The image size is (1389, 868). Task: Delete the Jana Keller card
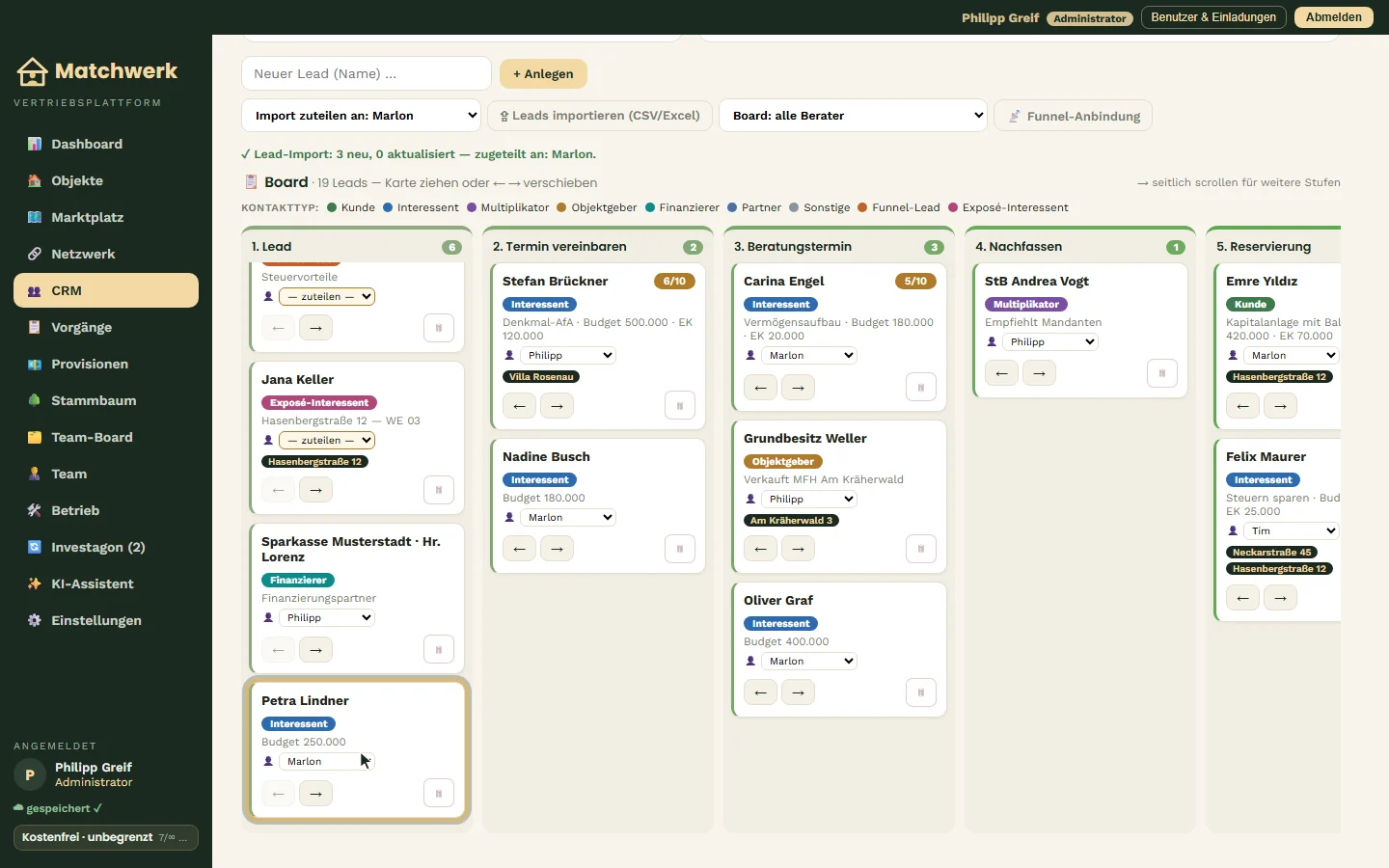point(439,490)
